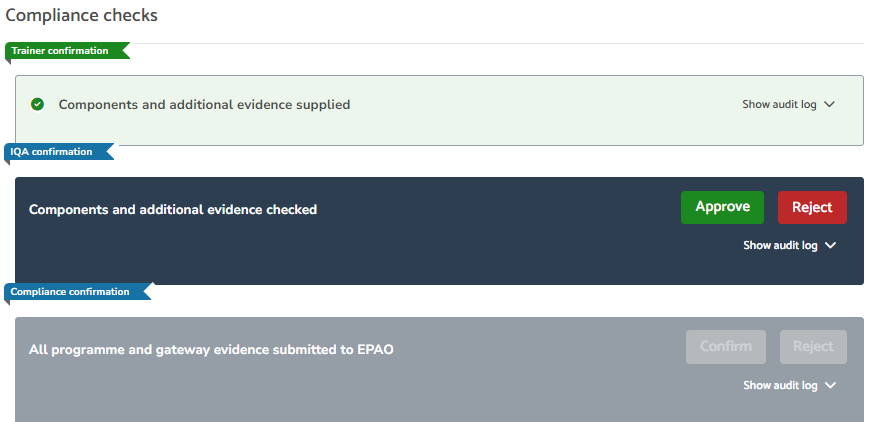
Task: Expand Show audit log under Approve button
Action: (x=790, y=245)
